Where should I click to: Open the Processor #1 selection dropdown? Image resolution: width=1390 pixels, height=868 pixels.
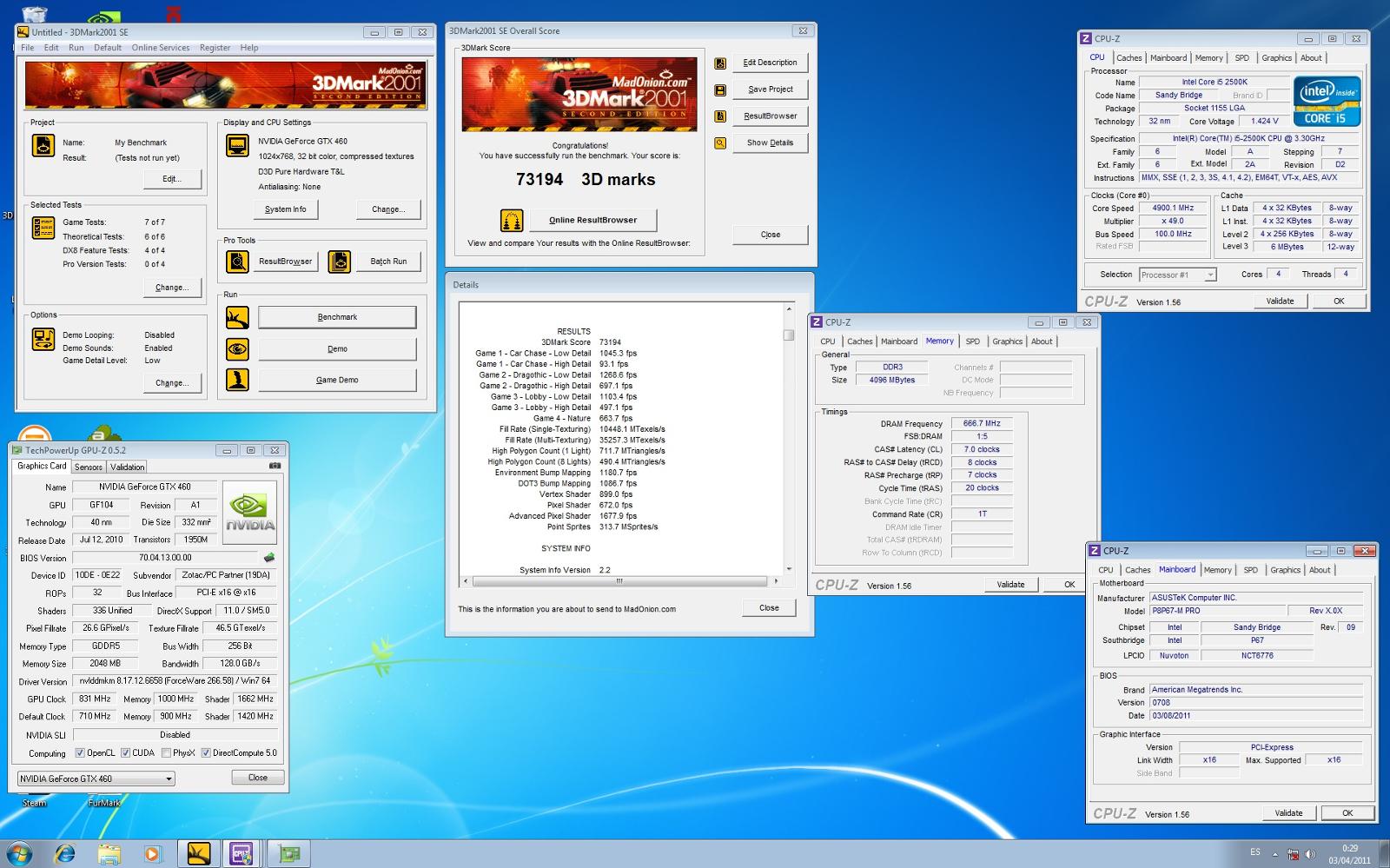pos(1177,275)
